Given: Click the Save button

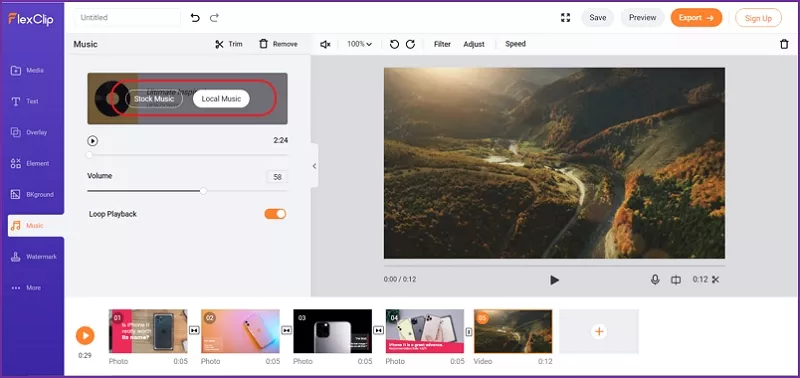Looking at the screenshot, I should coord(597,17).
